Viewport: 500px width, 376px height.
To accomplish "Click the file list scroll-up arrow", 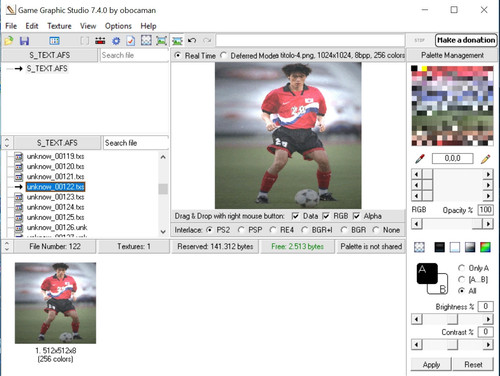I will pos(163,157).
